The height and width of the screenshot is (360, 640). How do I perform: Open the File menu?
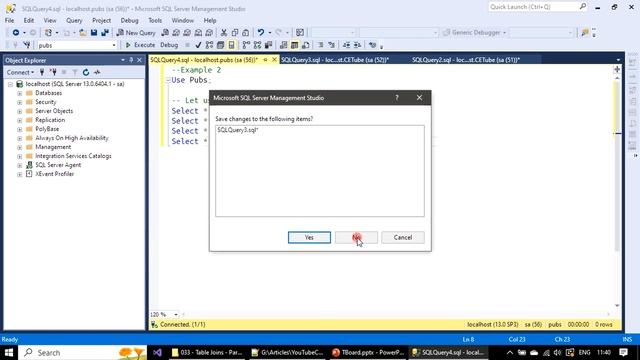(9, 20)
